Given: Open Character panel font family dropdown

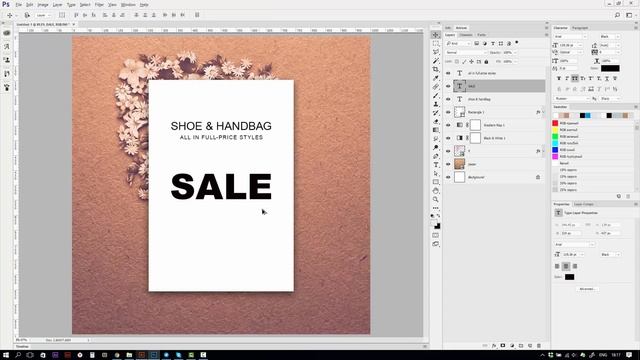Looking at the screenshot, I should pyautogui.click(x=570, y=37).
